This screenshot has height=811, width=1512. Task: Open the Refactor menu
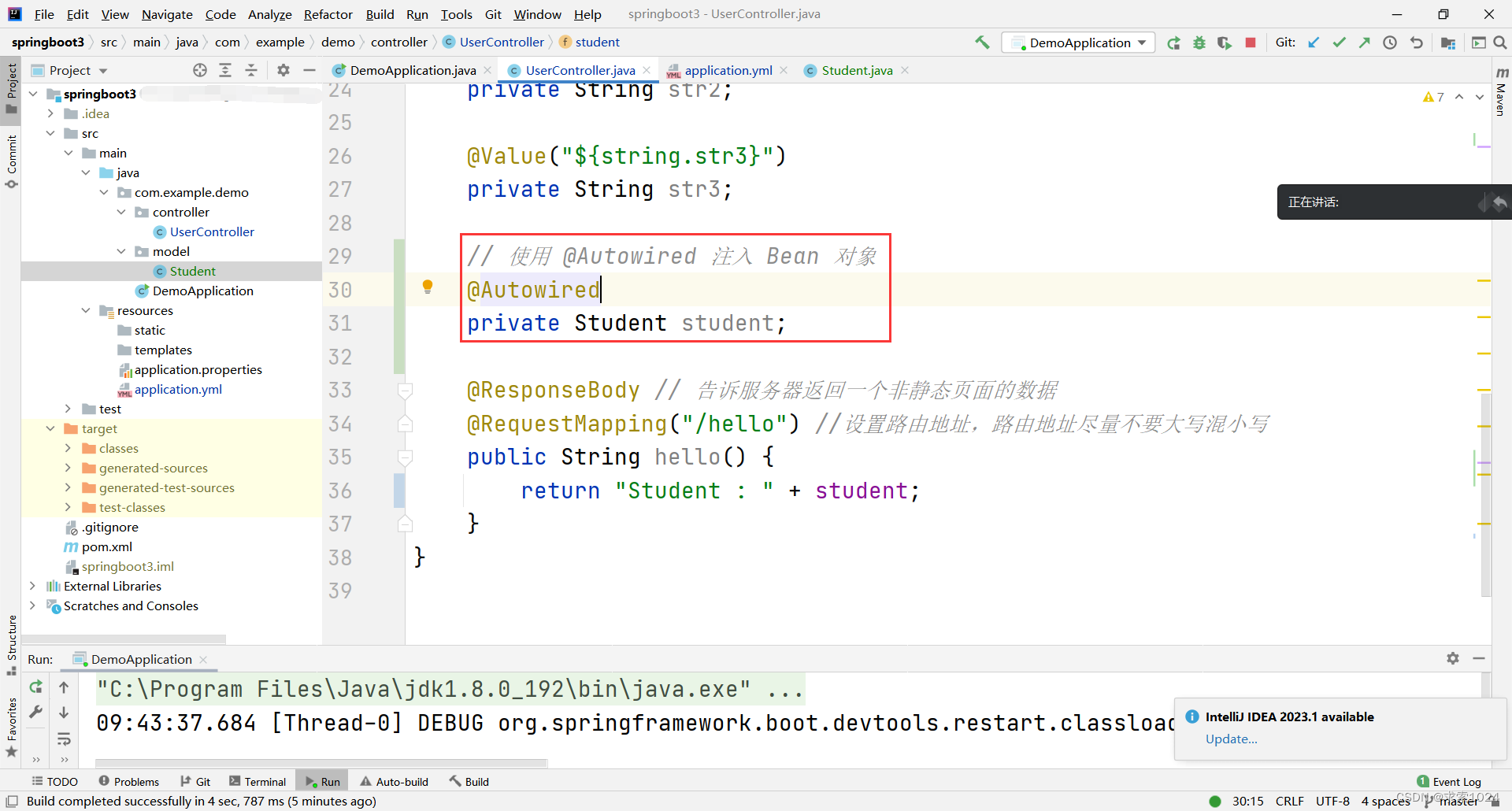point(328,14)
